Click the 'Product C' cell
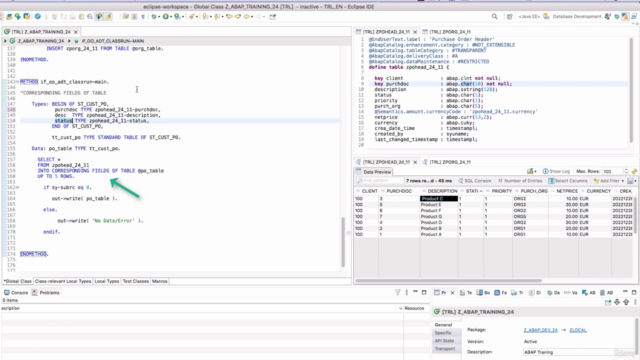Screen dimensions: 640x360 [x=439, y=199]
